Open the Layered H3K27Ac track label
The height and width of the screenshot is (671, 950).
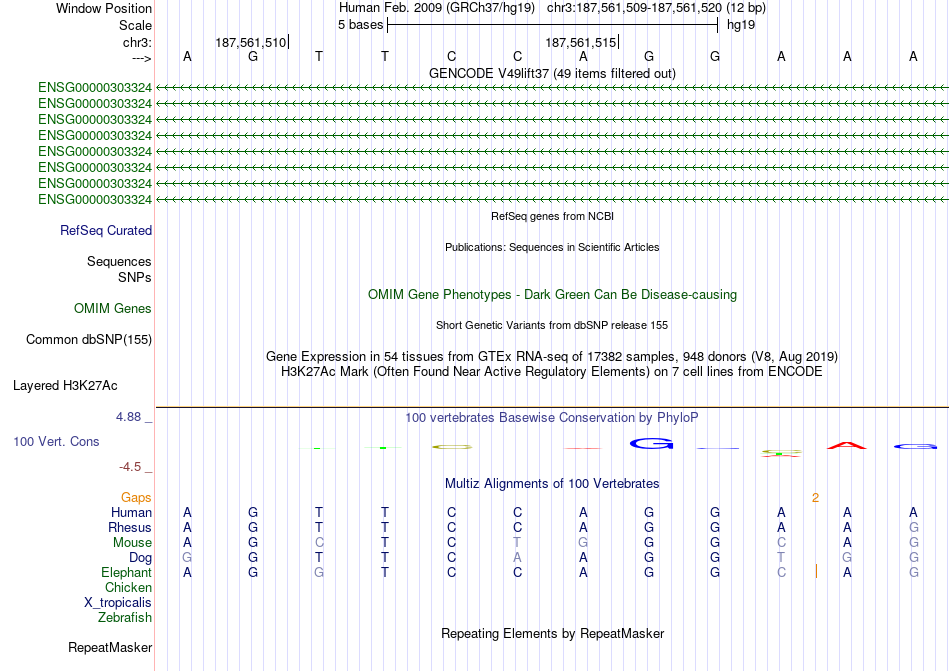point(65,386)
